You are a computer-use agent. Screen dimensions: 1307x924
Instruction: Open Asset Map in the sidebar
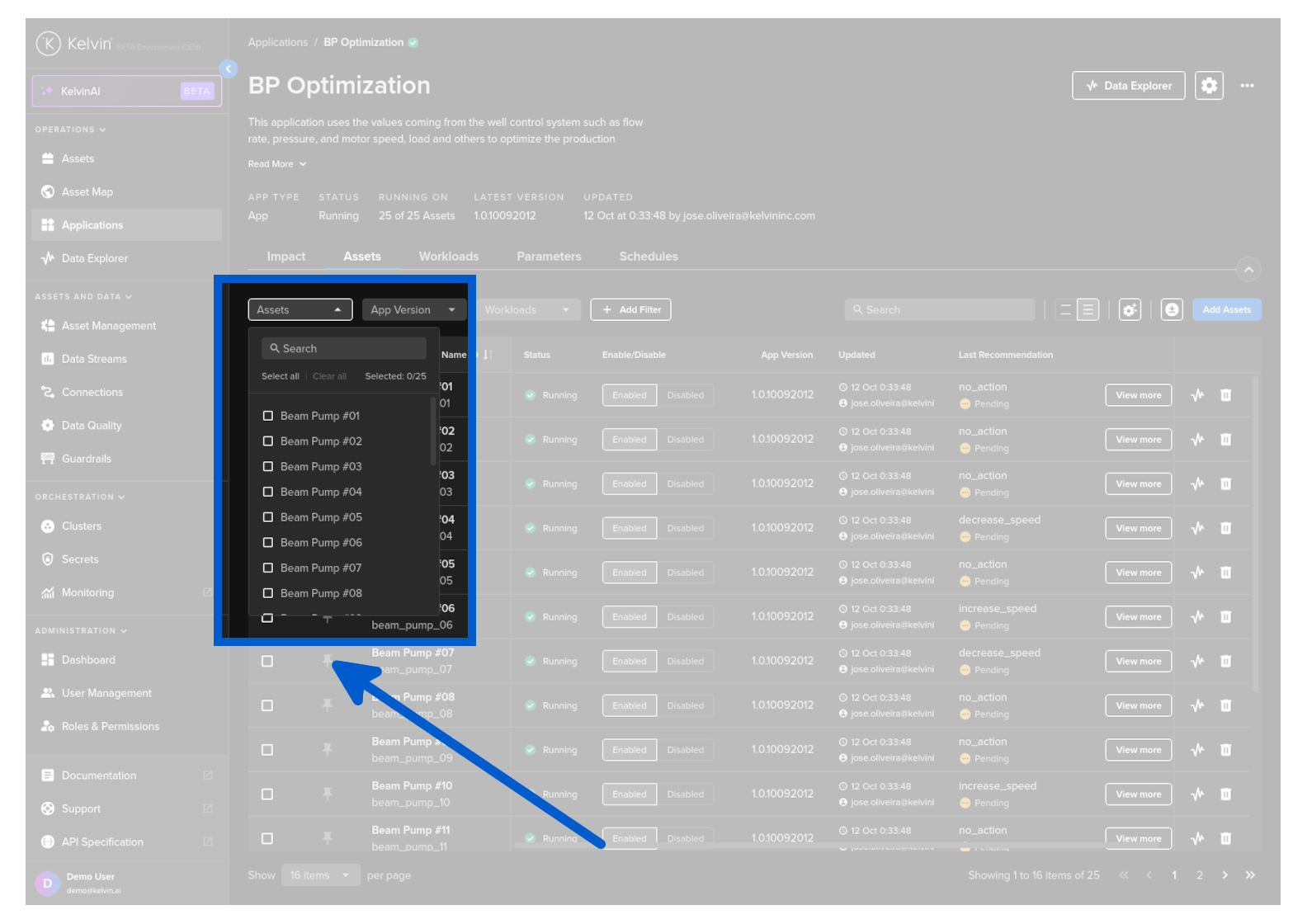coord(87,192)
